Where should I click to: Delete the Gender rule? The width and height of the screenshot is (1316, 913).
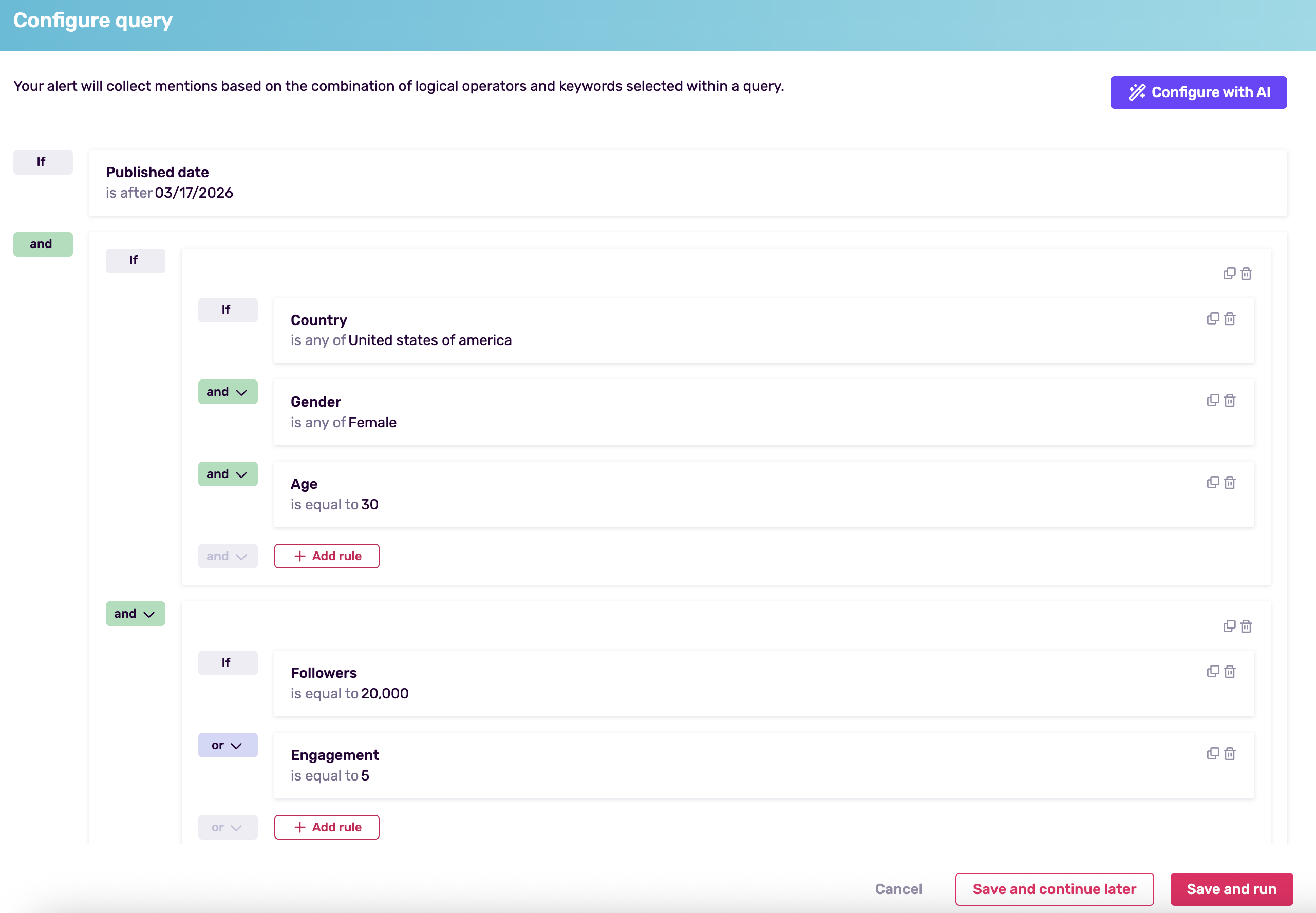(1230, 401)
